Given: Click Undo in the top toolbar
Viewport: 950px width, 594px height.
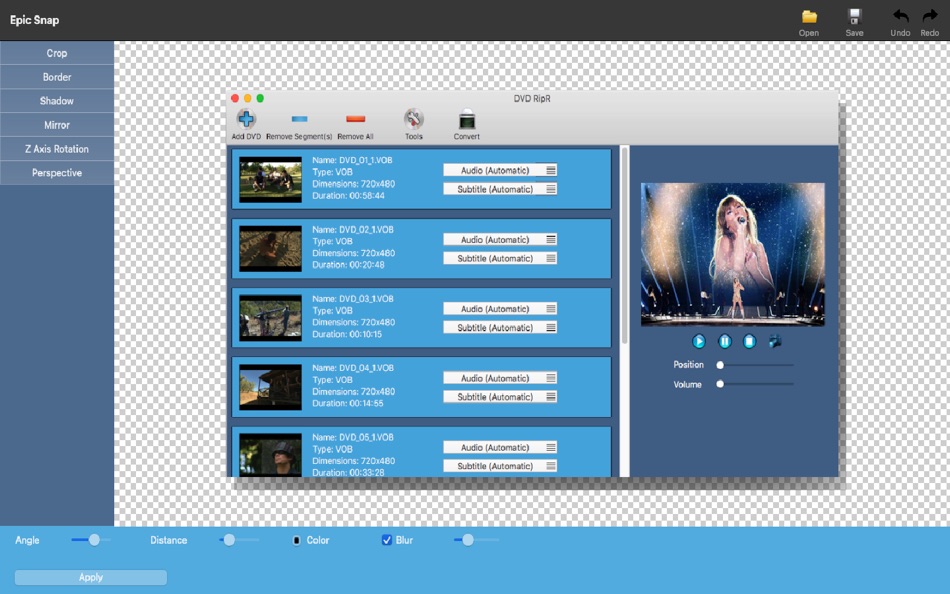Looking at the screenshot, I should [899, 19].
